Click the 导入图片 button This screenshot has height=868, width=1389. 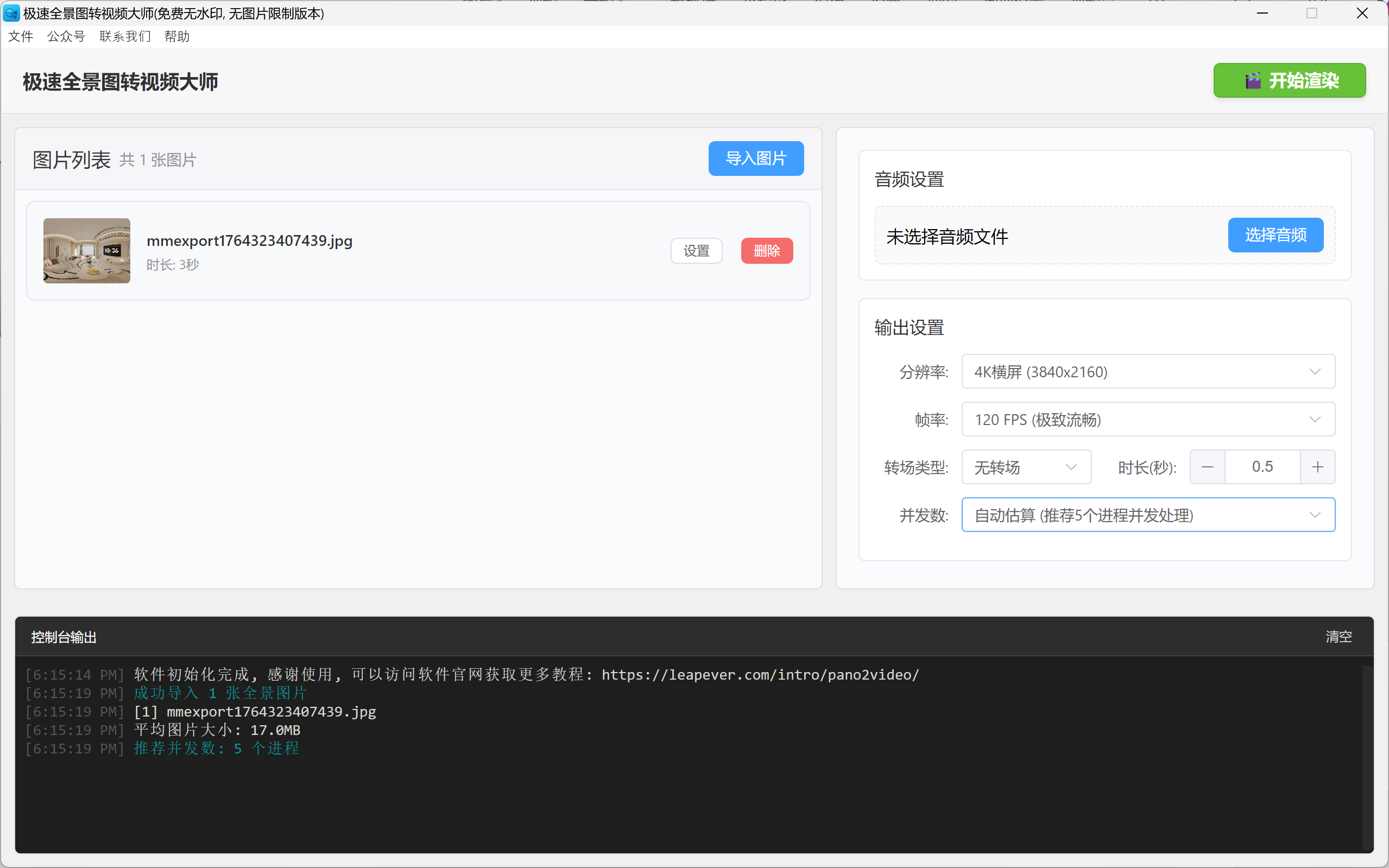[755, 159]
